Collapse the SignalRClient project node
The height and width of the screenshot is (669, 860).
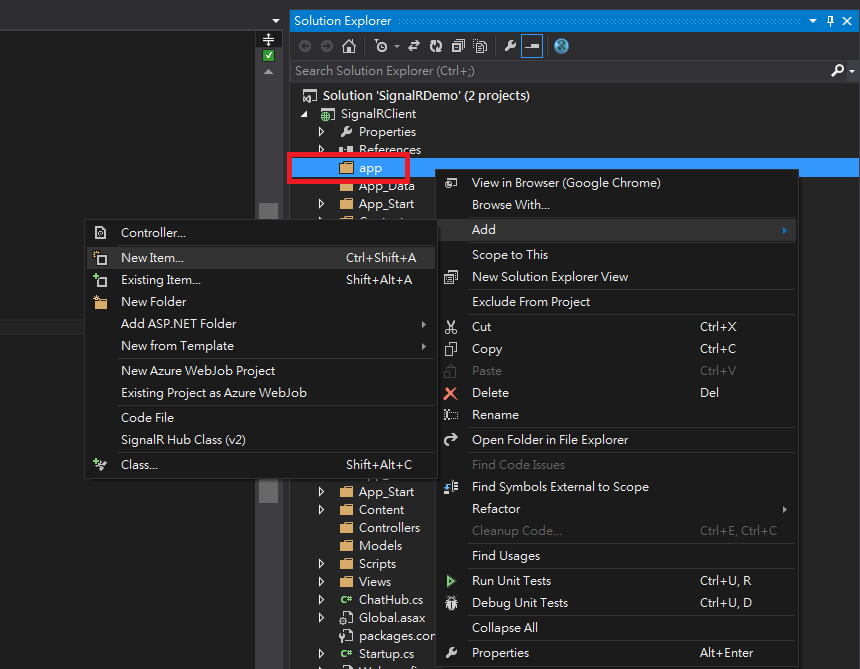[x=304, y=114]
